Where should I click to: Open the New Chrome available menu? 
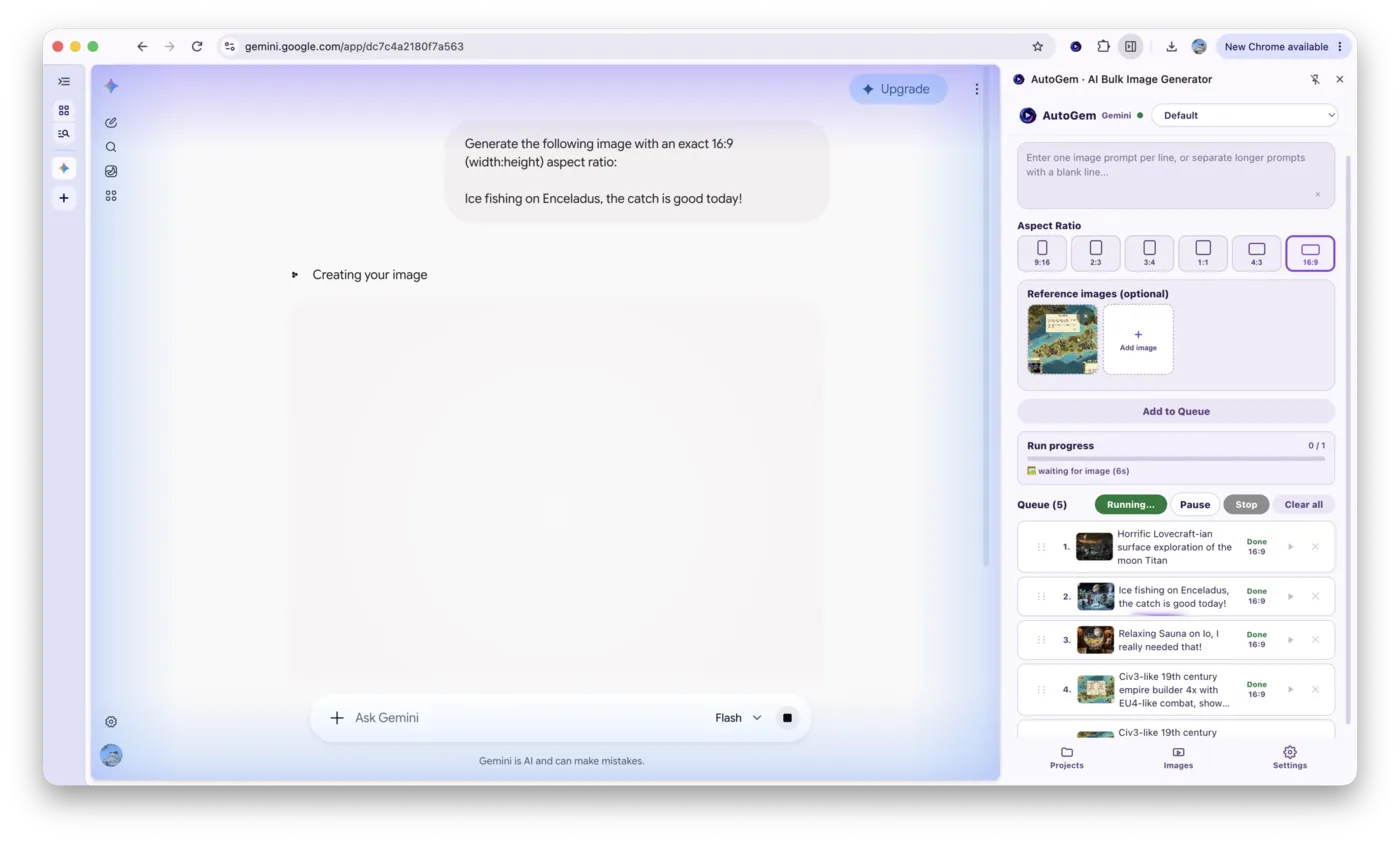pos(1284,46)
